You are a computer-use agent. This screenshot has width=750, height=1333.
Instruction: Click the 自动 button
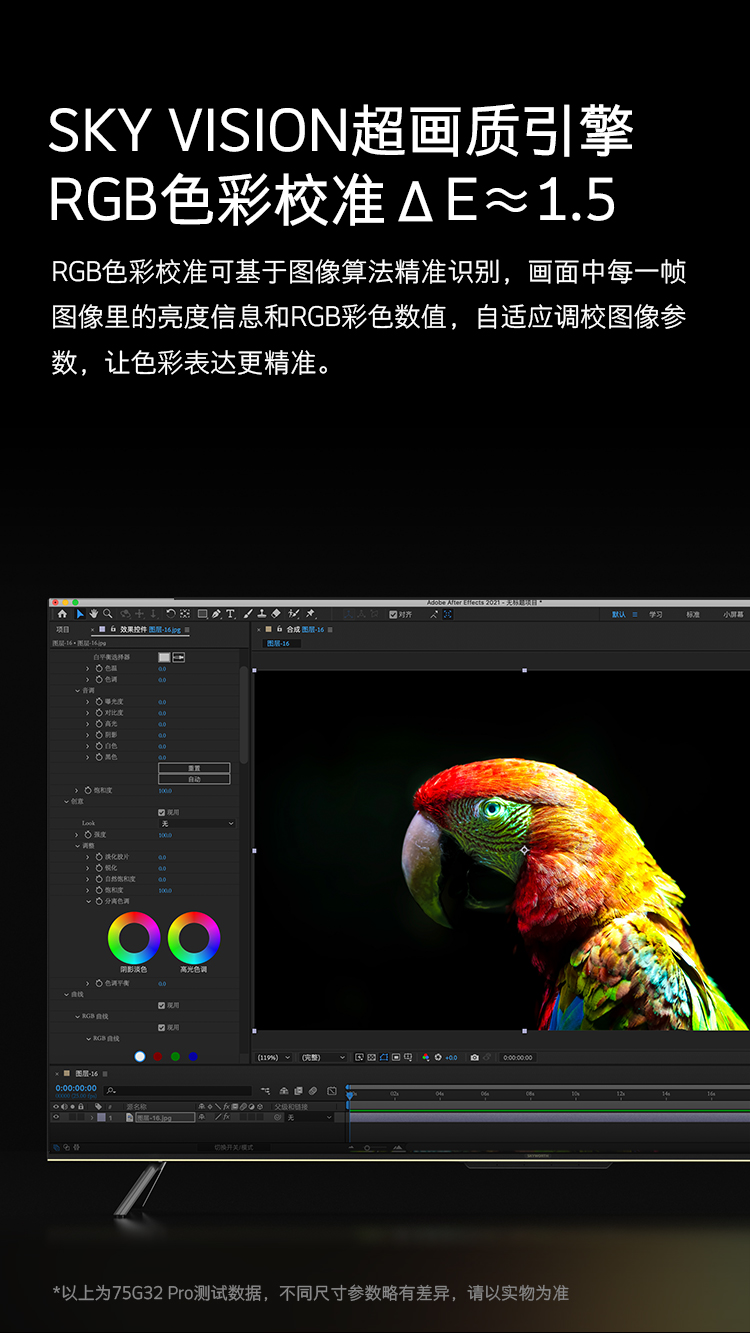(194, 779)
